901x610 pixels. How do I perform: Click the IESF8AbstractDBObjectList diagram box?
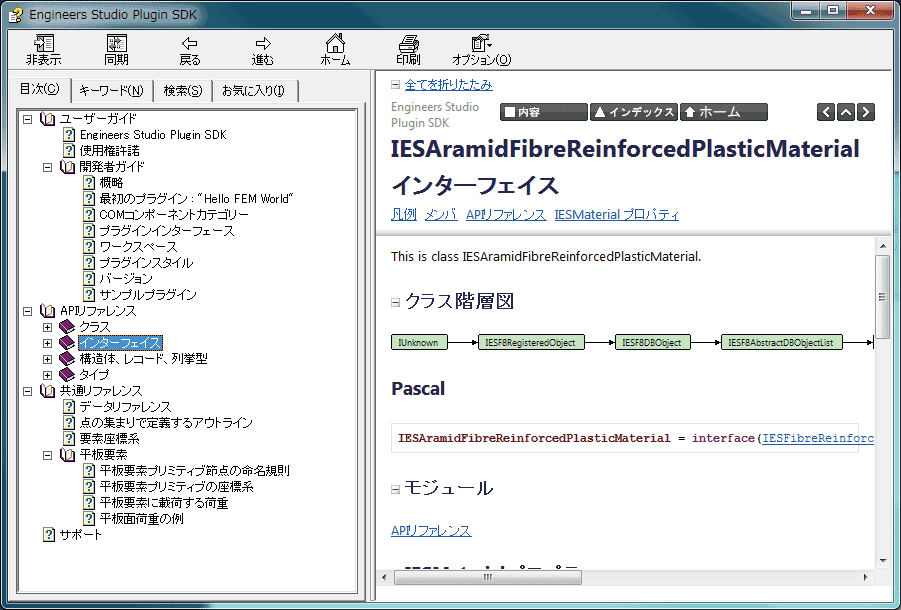click(x=781, y=342)
